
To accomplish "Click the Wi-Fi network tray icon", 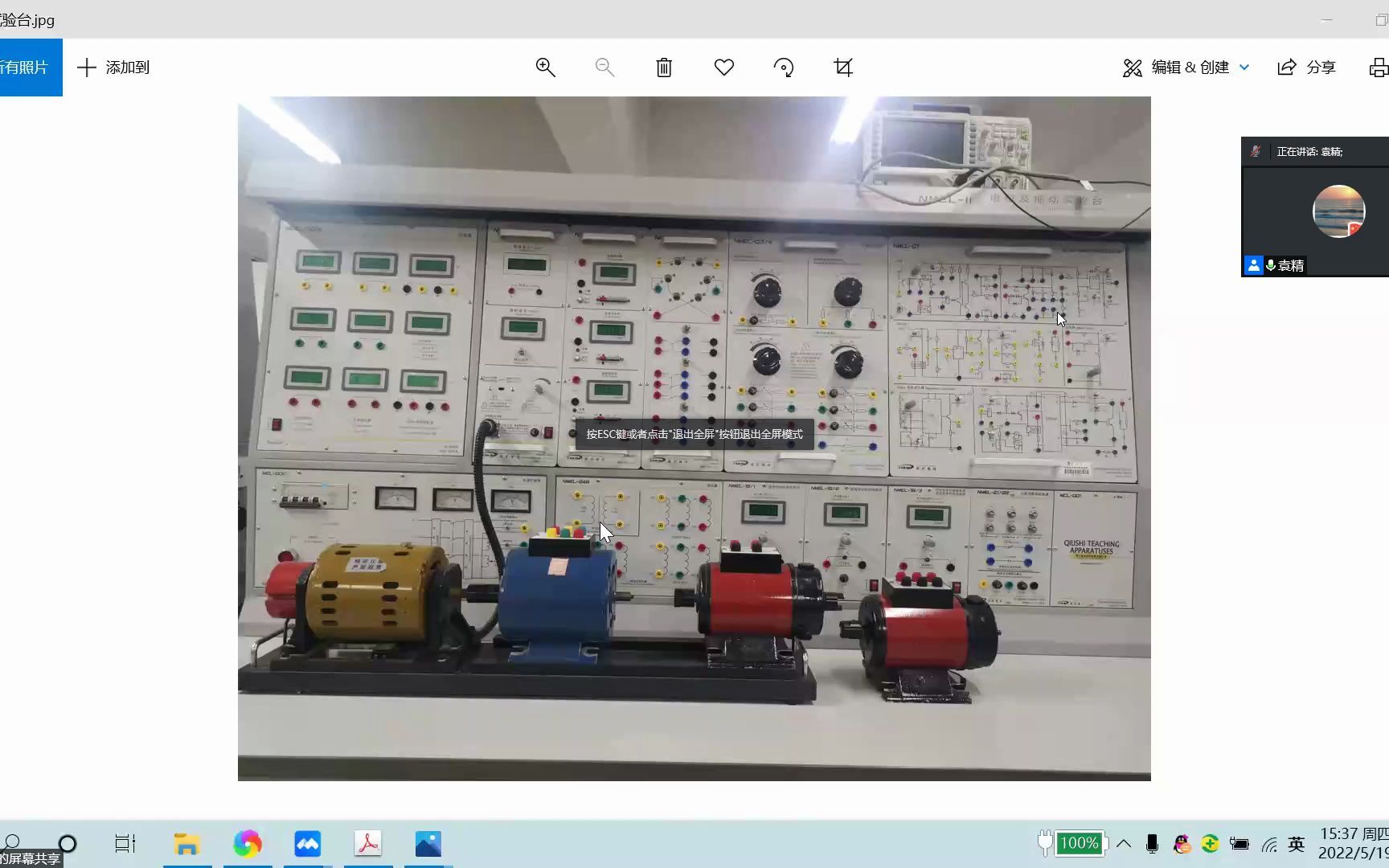I will 1269,844.
